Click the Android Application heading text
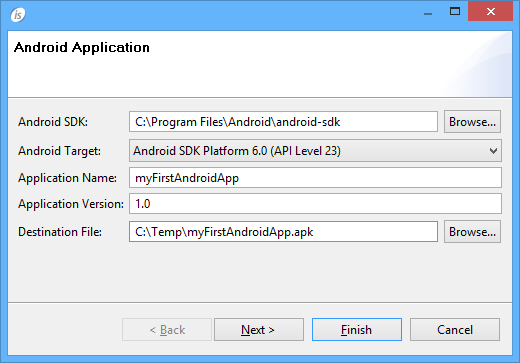This screenshot has width=520, height=363. coord(82,48)
